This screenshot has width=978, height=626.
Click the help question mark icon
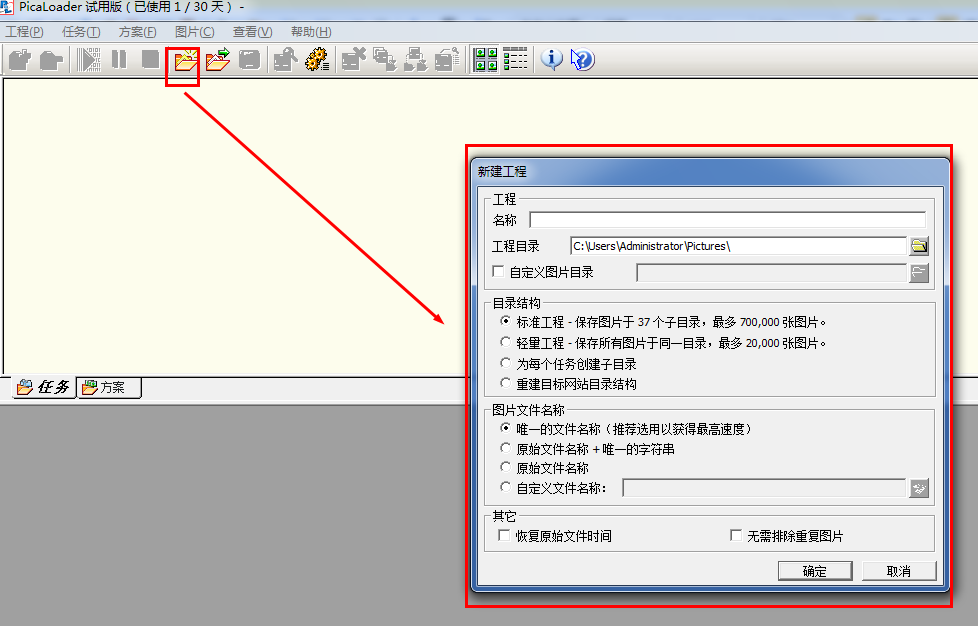tap(583, 60)
